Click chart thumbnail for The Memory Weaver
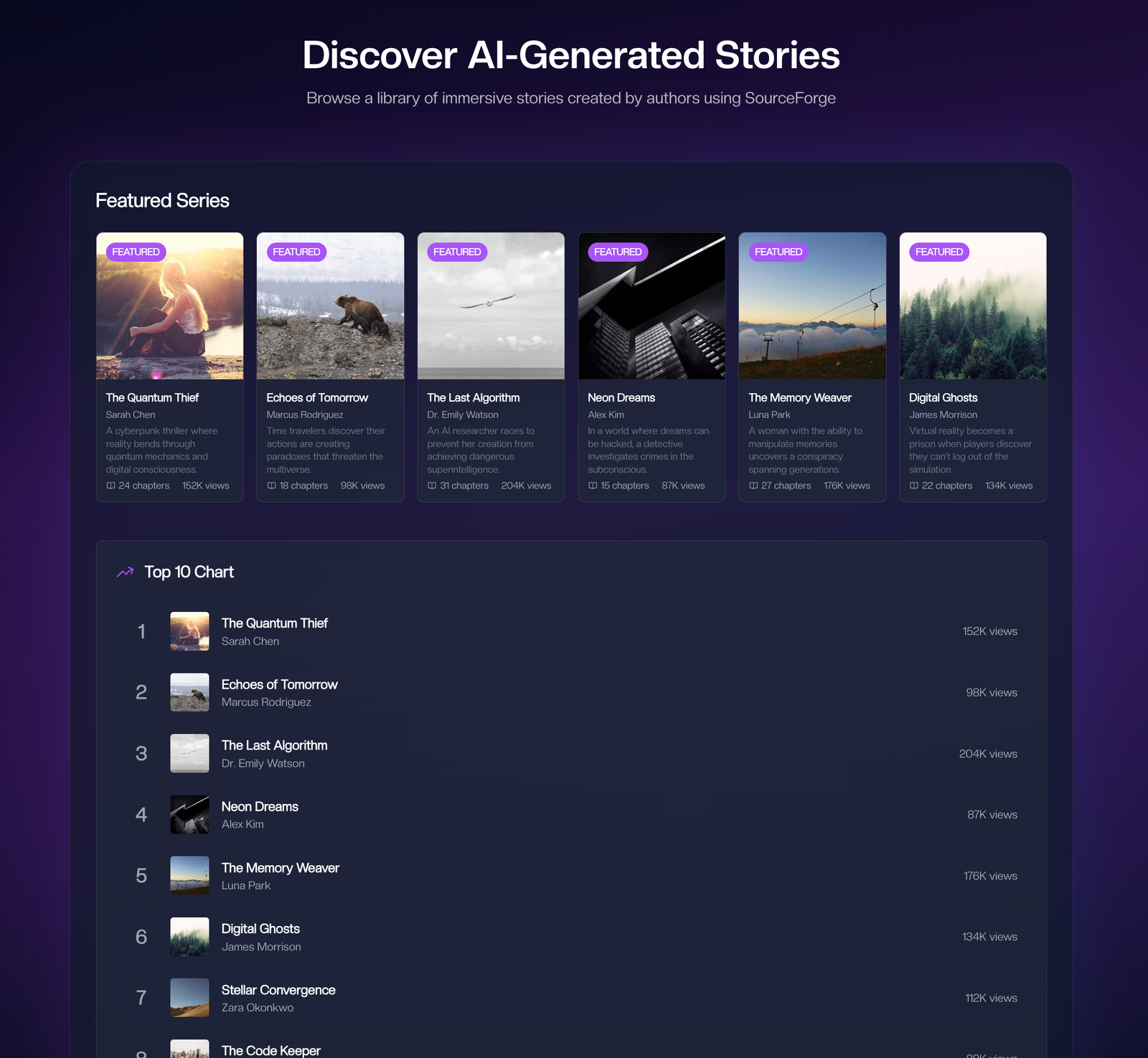 click(189, 876)
